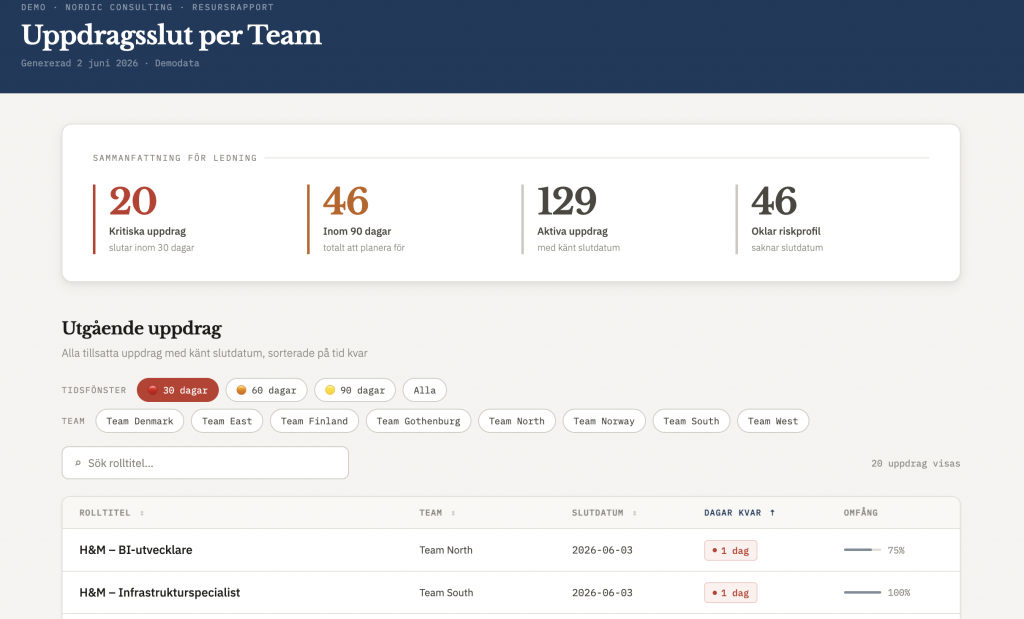Click the Omfång column header

(861, 513)
